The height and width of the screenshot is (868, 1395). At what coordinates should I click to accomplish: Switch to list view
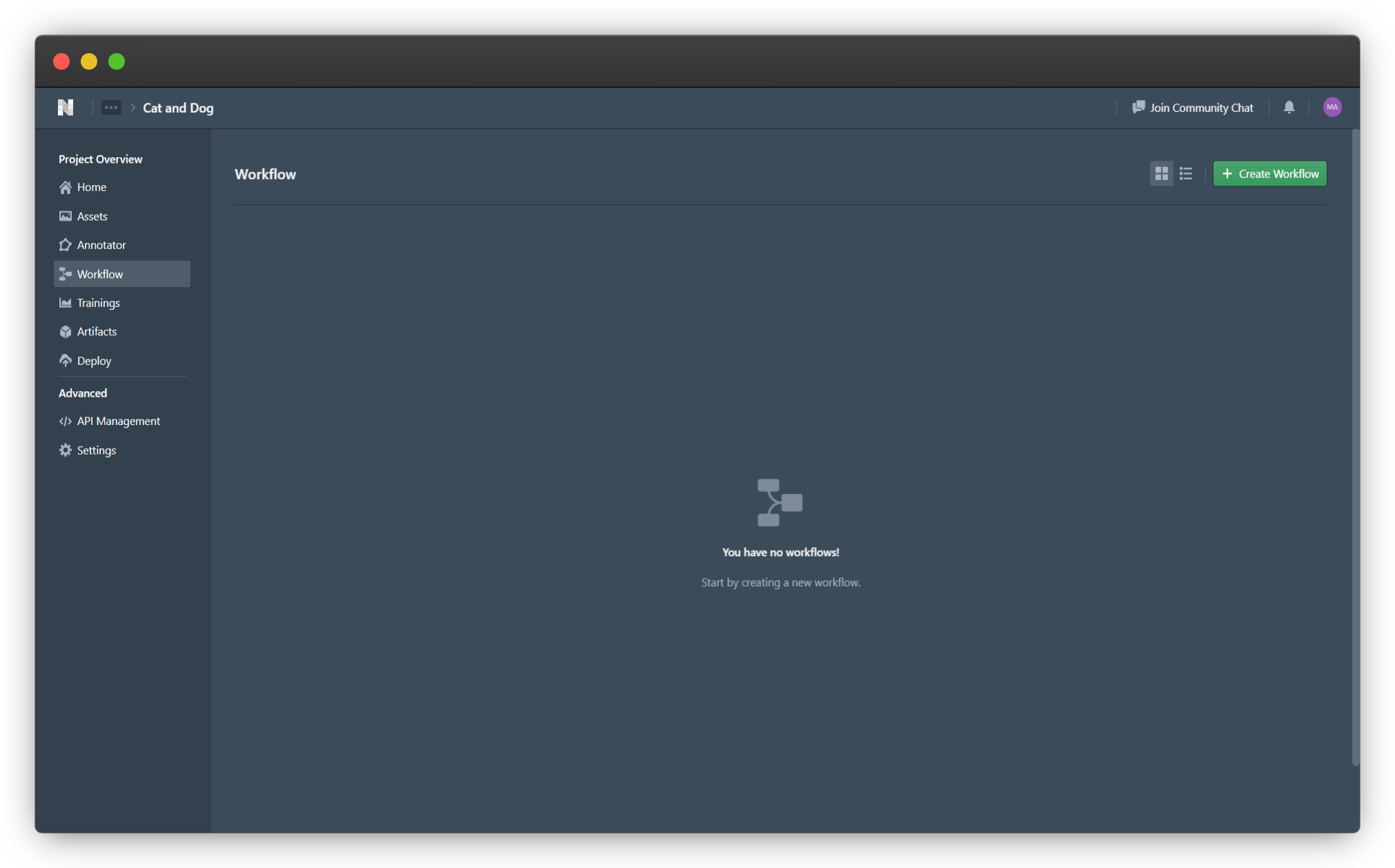point(1186,174)
